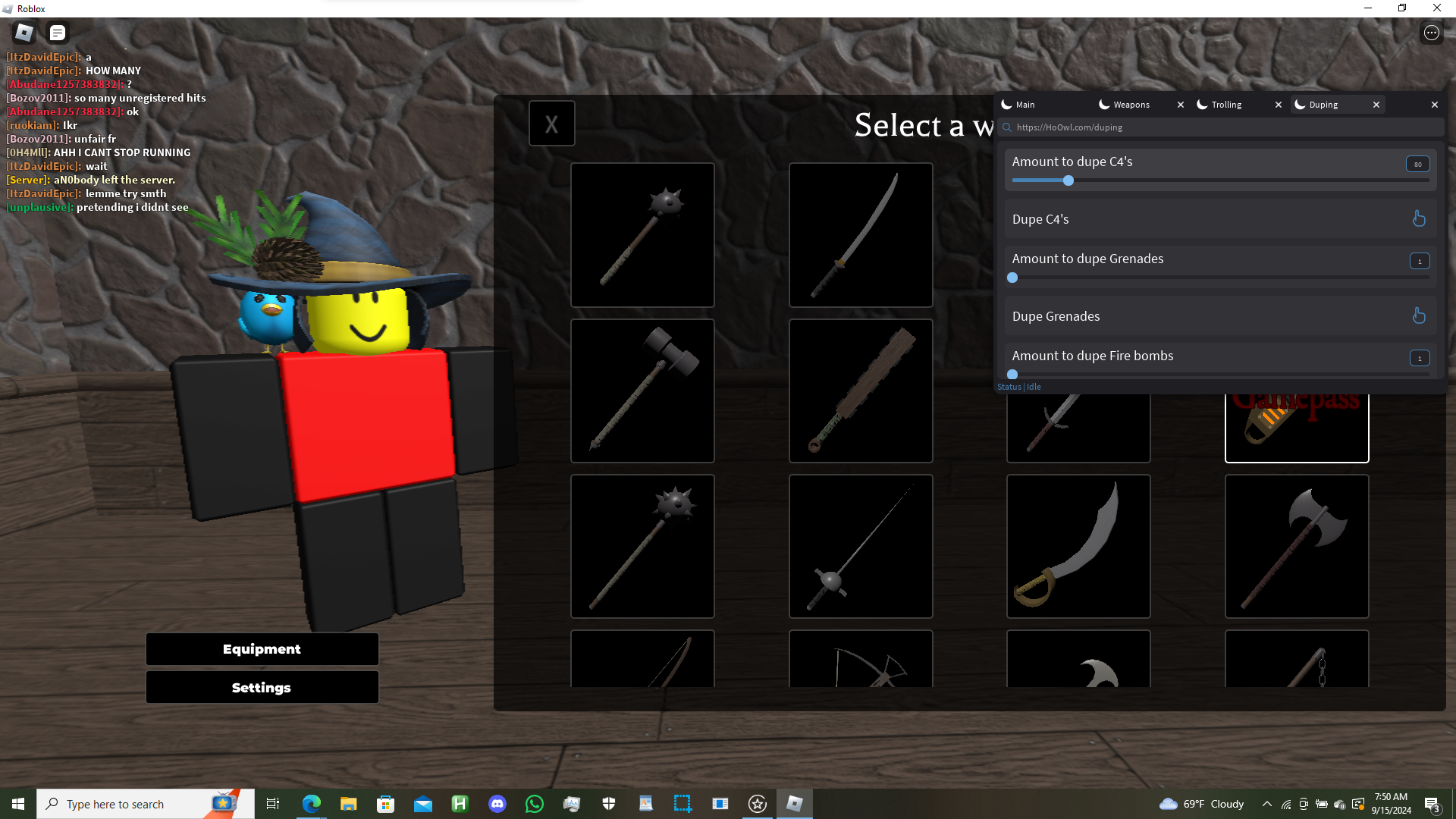
Task: Toggle the chat window icon
Action: click(58, 33)
